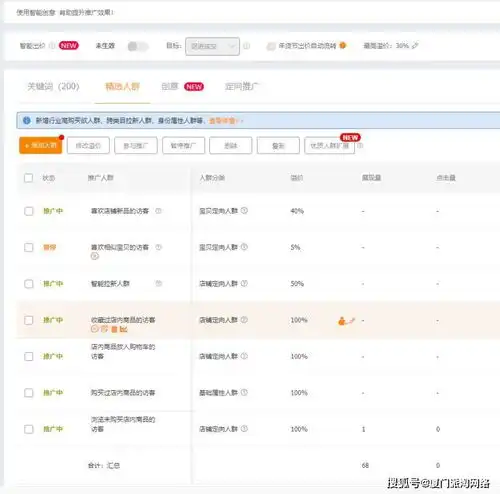Switch to 关键词 (200) tab
Screen dimensions: 500x494
pyautogui.click(x=53, y=87)
